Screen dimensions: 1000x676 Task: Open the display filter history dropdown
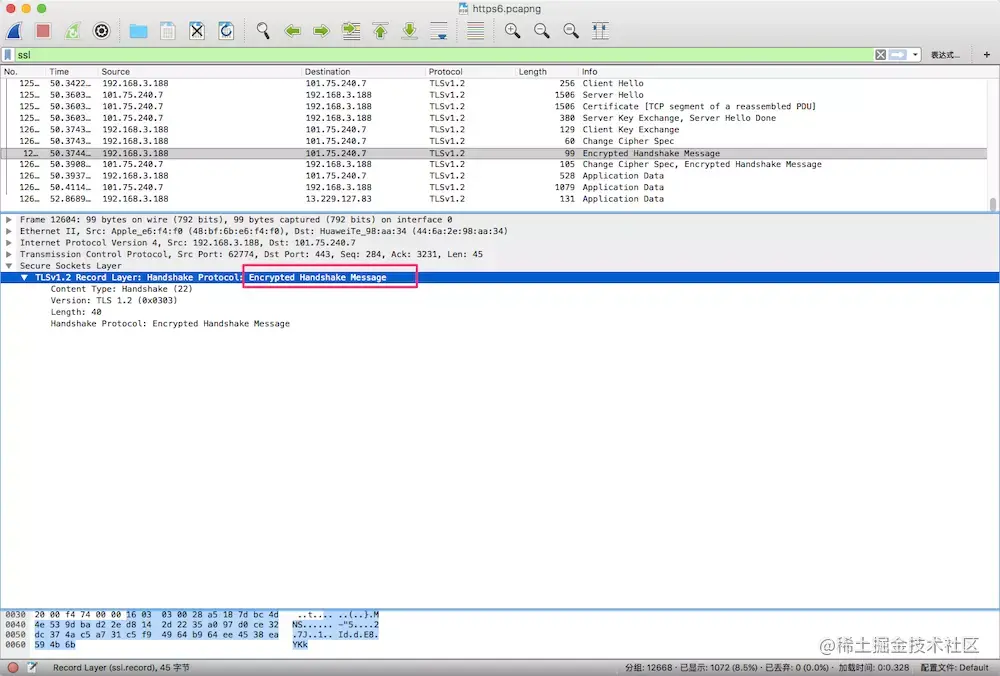pos(915,55)
